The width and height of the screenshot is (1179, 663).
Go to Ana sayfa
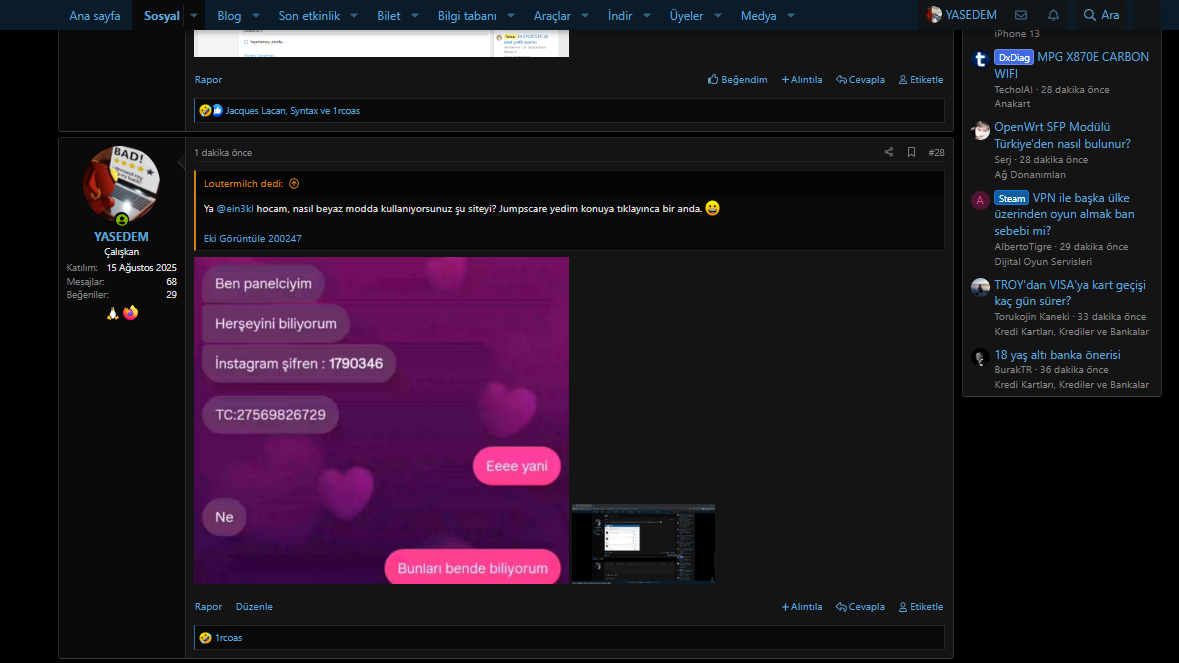point(95,15)
